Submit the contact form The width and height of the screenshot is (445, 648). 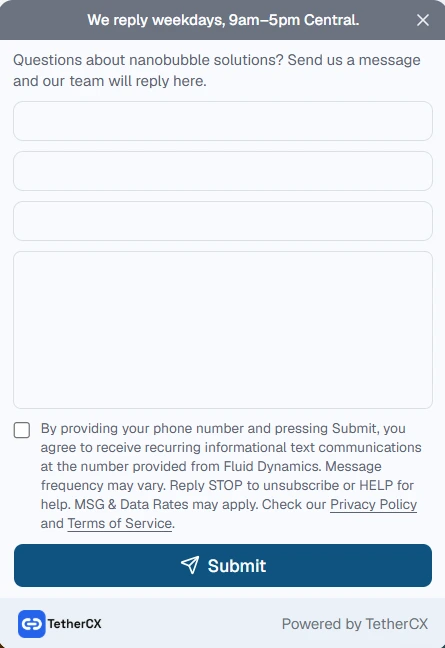tap(223, 565)
